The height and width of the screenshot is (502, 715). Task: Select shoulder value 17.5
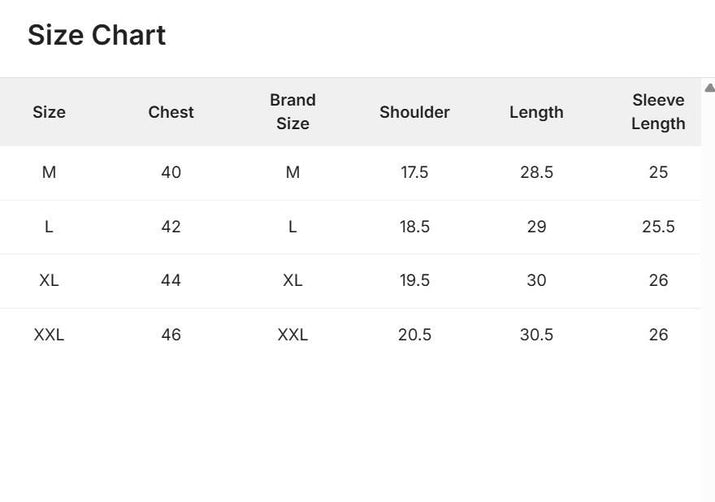tap(414, 173)
